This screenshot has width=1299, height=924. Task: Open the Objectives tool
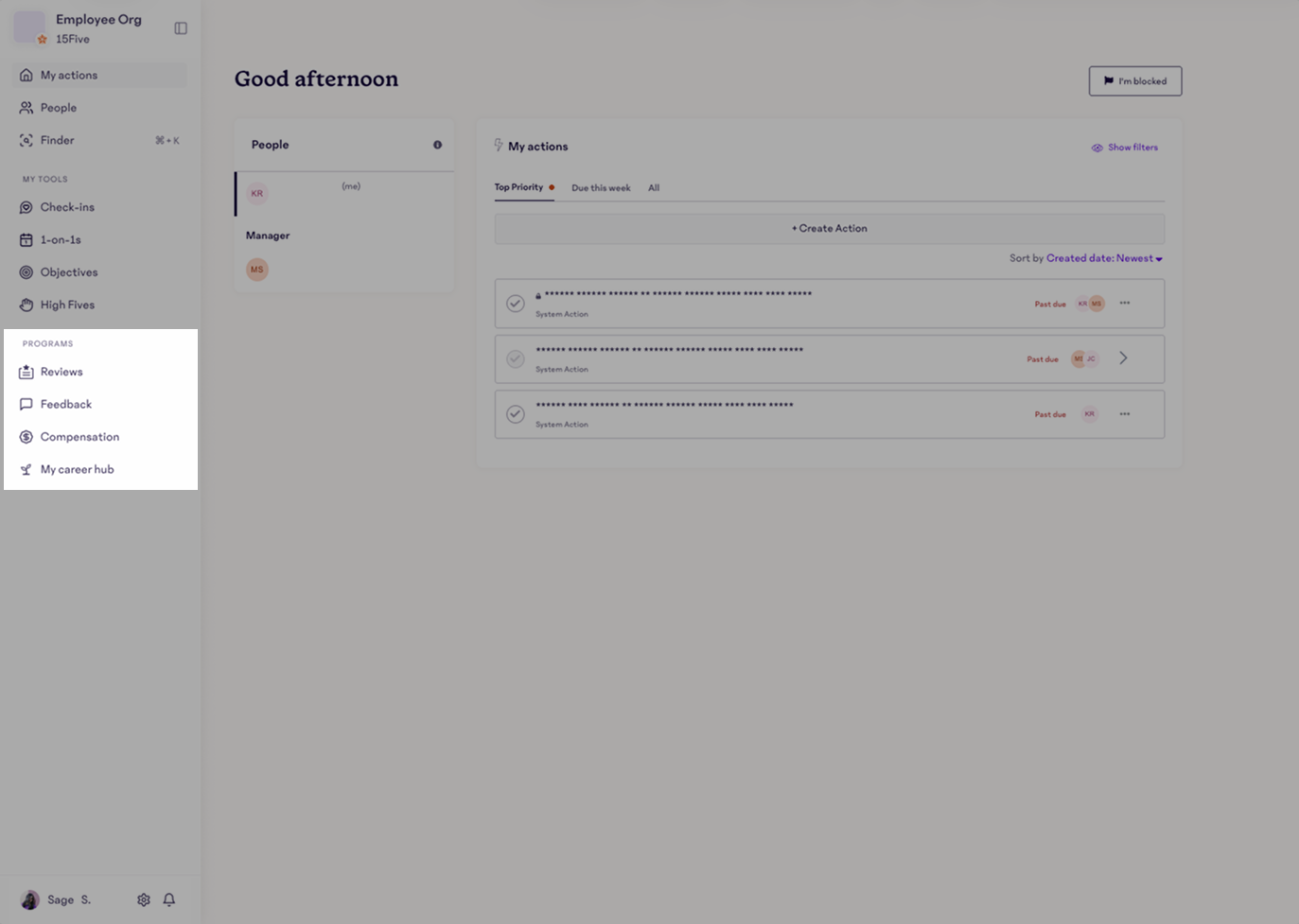coord(68,272)
